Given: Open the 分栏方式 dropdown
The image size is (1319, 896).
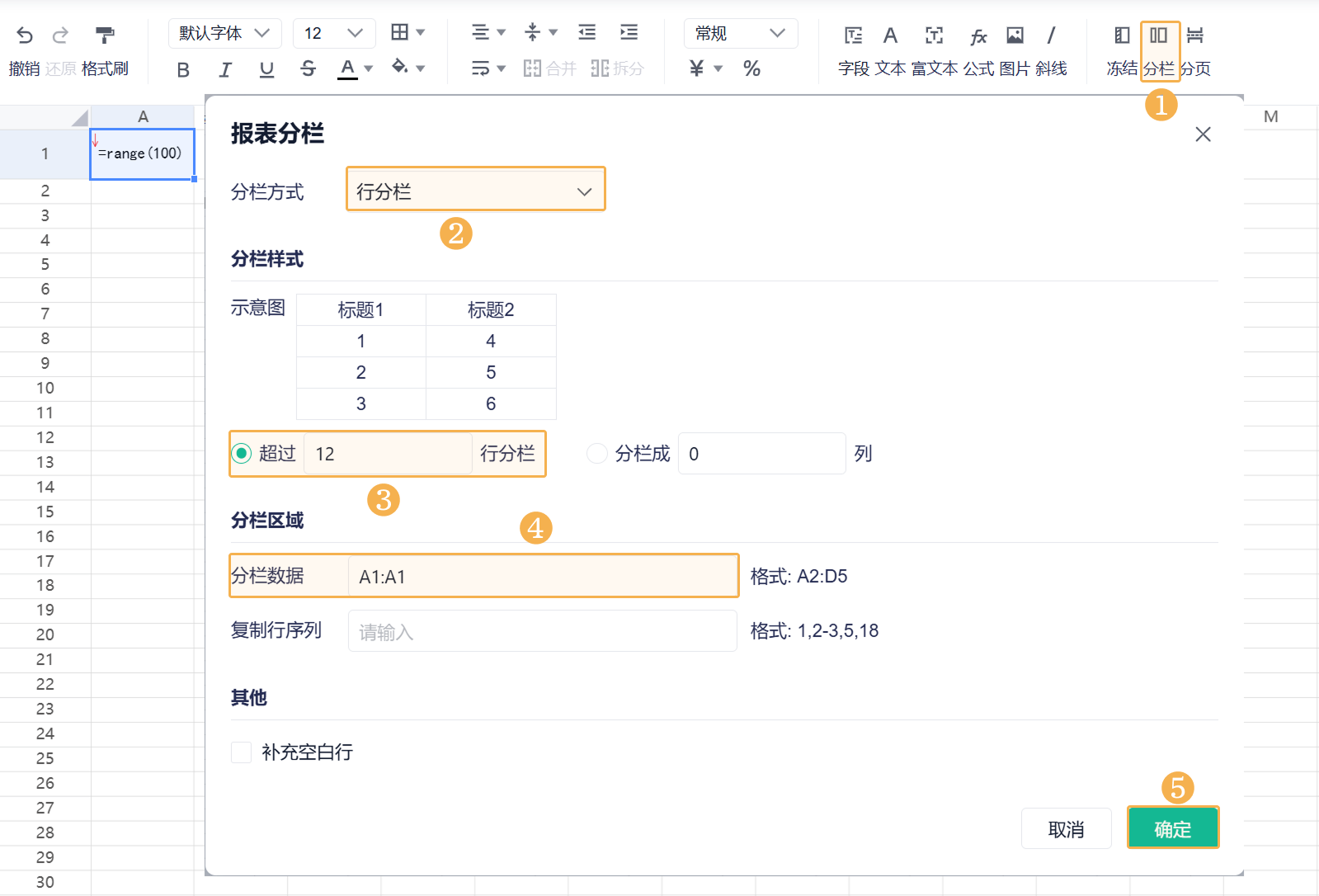Looking at the screenshot, I should click(475, 192).
